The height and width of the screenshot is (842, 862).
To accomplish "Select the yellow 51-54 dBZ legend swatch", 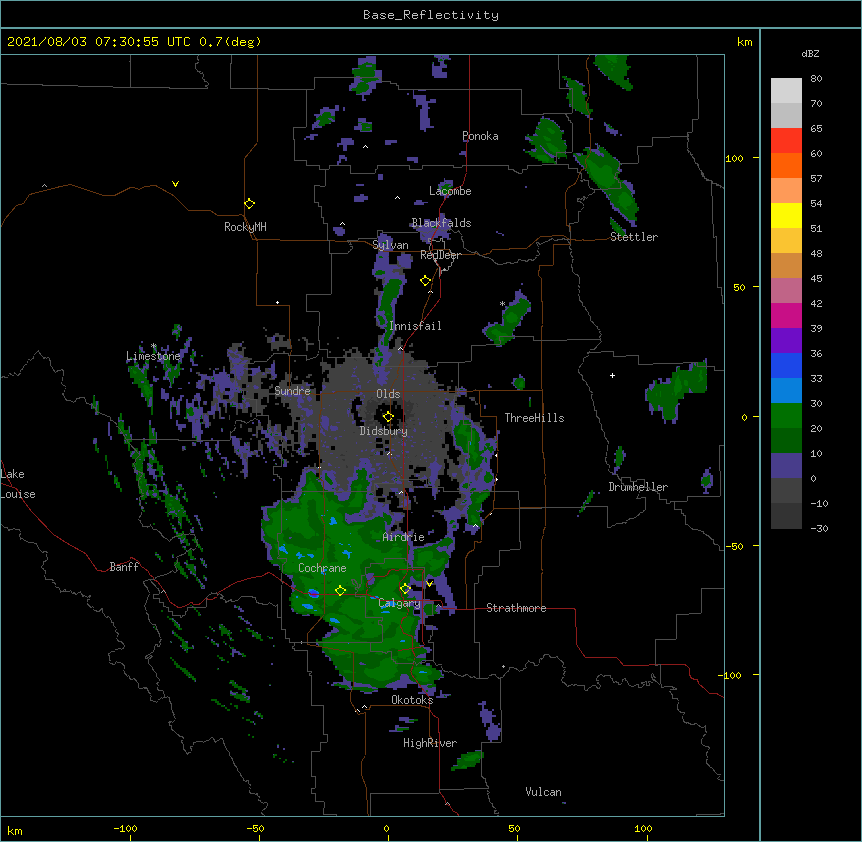I will [x=786, y=215].
